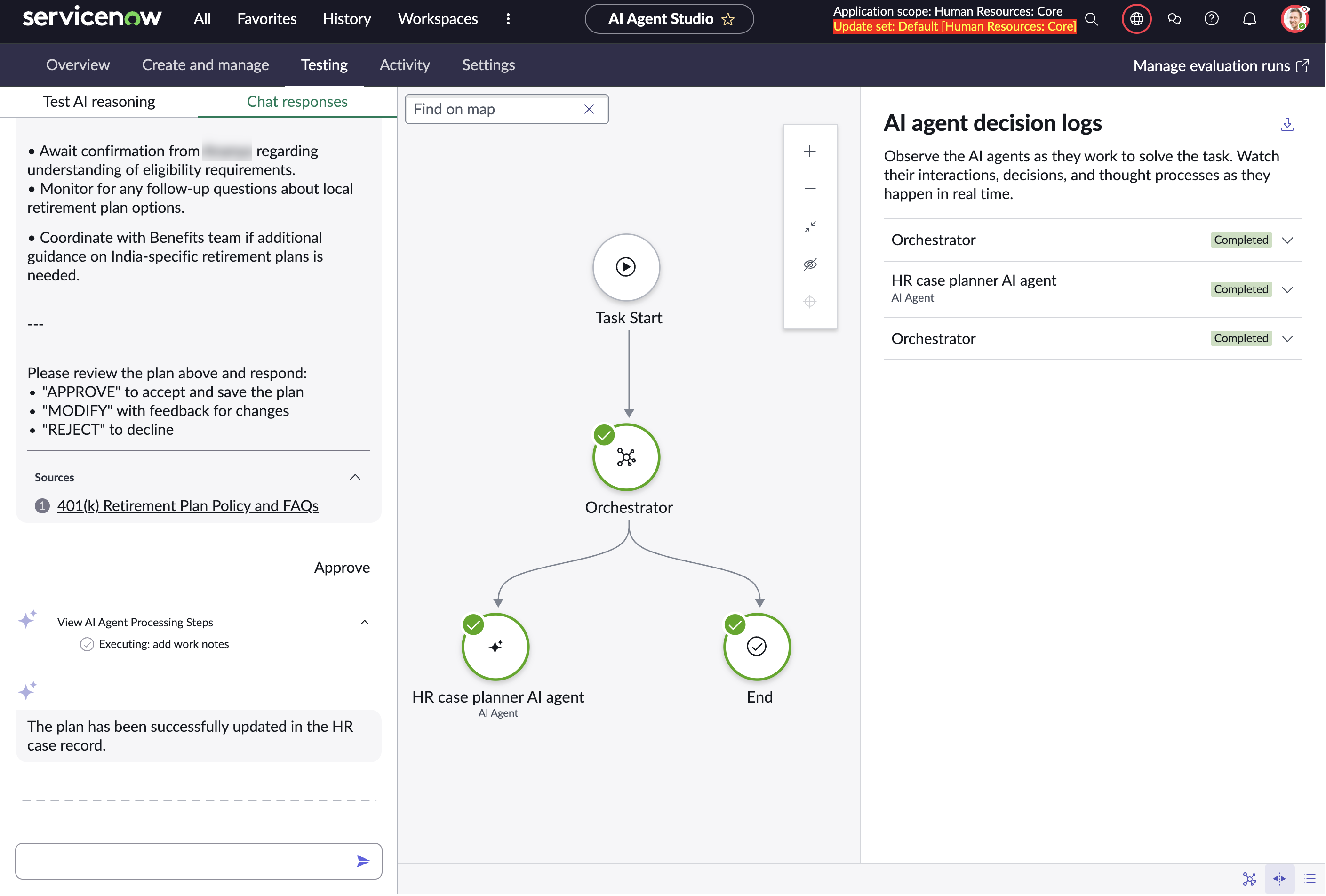Click the Application scope Human Resources text
The width and height of the screenshot is (1326, 896).
coord(947,11)
